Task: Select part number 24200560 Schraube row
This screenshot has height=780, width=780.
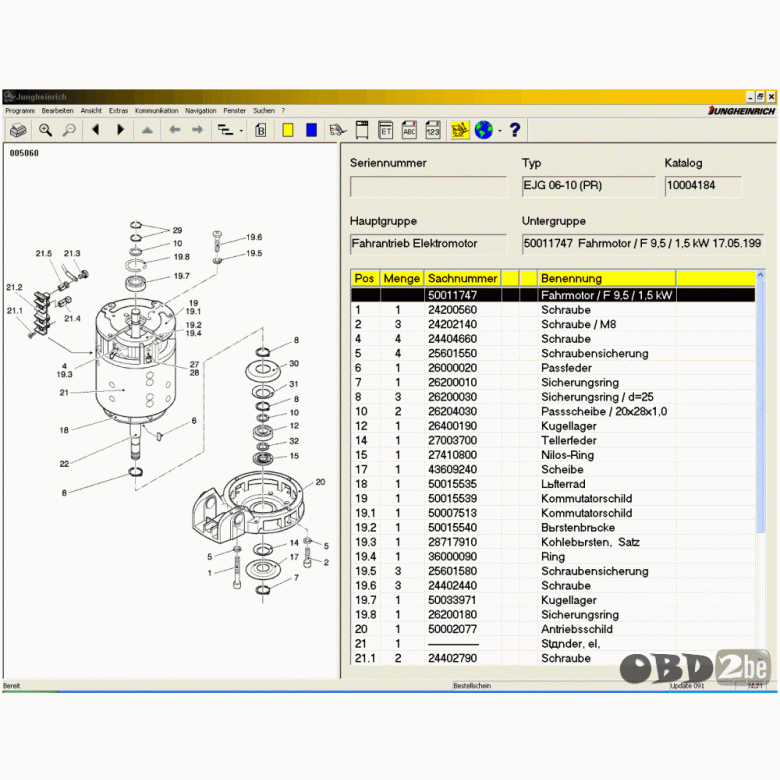Action: (553, 310)
